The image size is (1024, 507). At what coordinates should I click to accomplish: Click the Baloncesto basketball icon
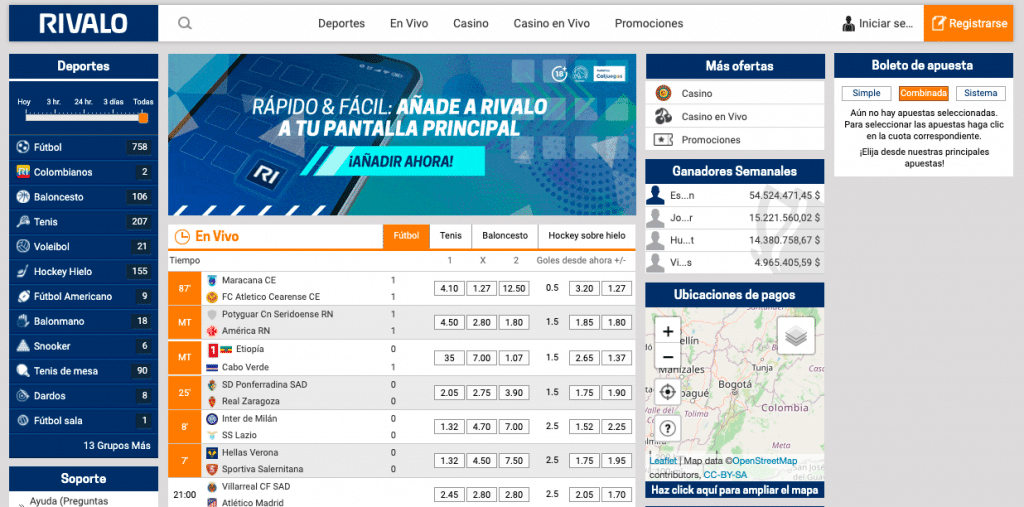pos(23,197)
